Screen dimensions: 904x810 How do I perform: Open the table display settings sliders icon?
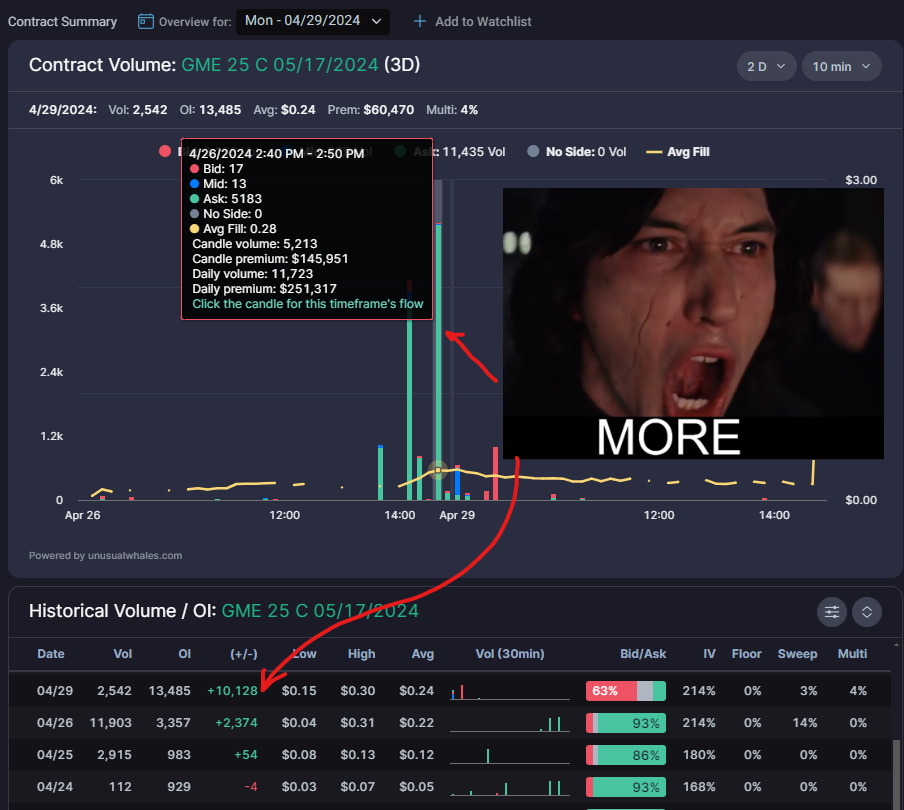tap(832, 611)
